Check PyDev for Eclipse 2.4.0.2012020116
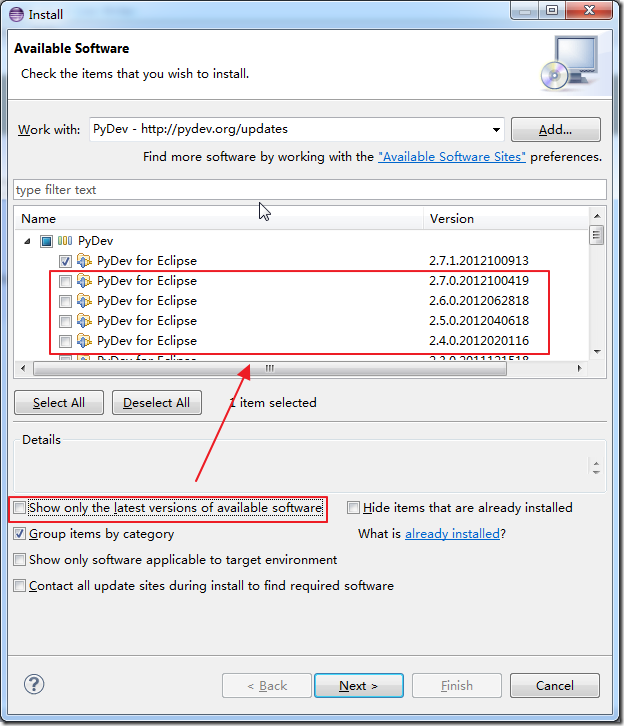624x726 pixels. (65, 341)
